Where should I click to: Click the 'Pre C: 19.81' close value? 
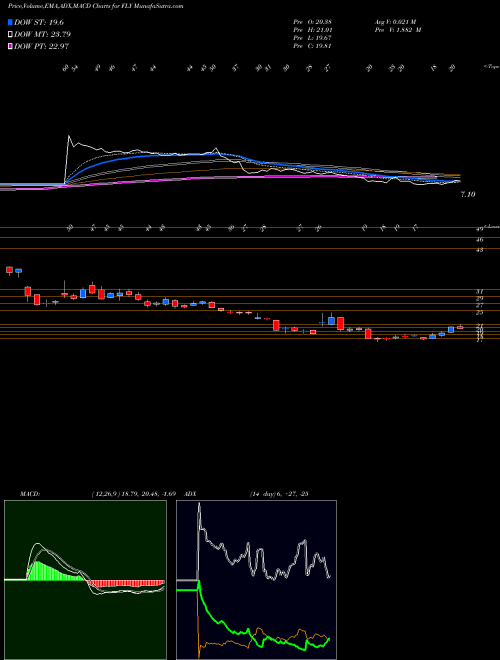tap(314, 46)
